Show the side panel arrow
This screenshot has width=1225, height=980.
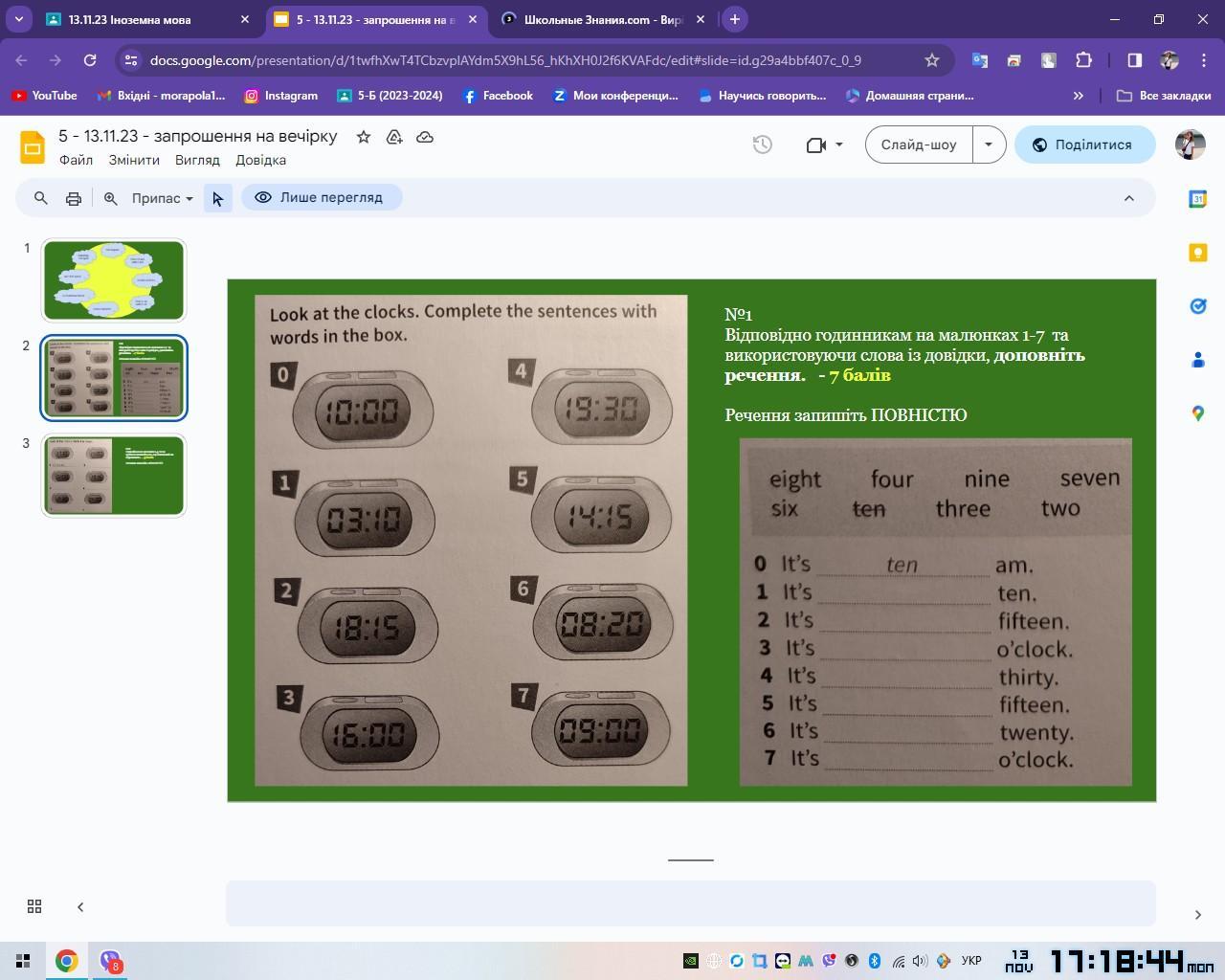pos(1197,915)
